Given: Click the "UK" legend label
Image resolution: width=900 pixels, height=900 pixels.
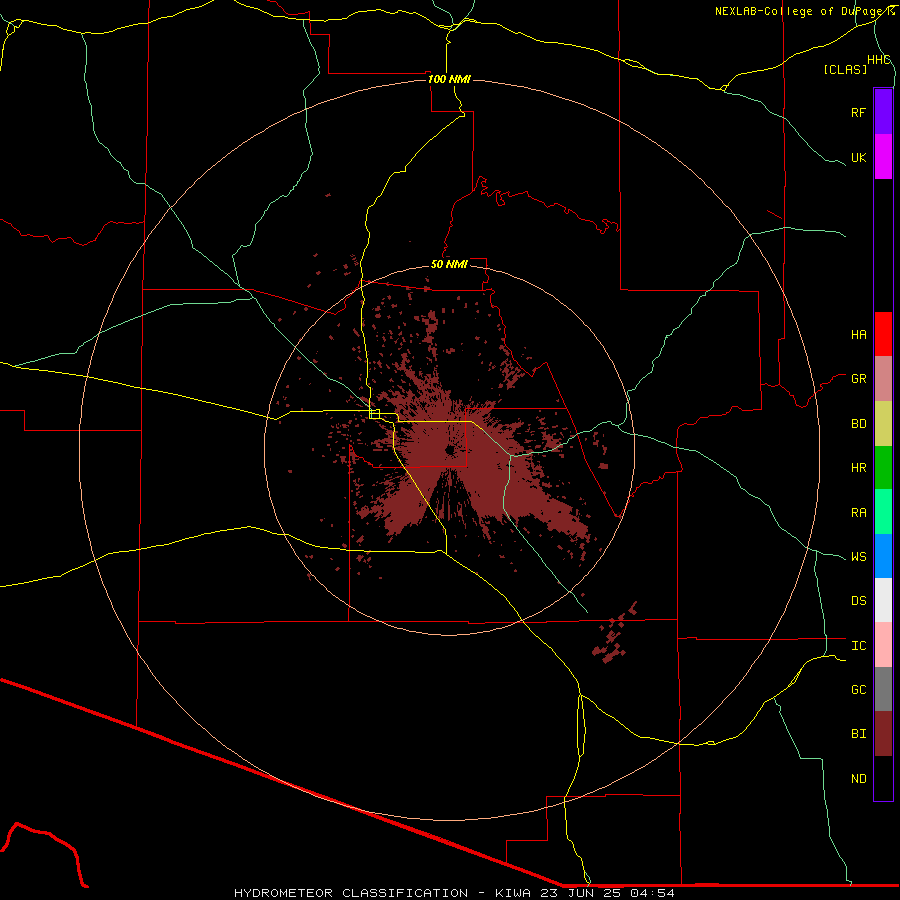Looking at the screenshot, I should pos(858,157).
